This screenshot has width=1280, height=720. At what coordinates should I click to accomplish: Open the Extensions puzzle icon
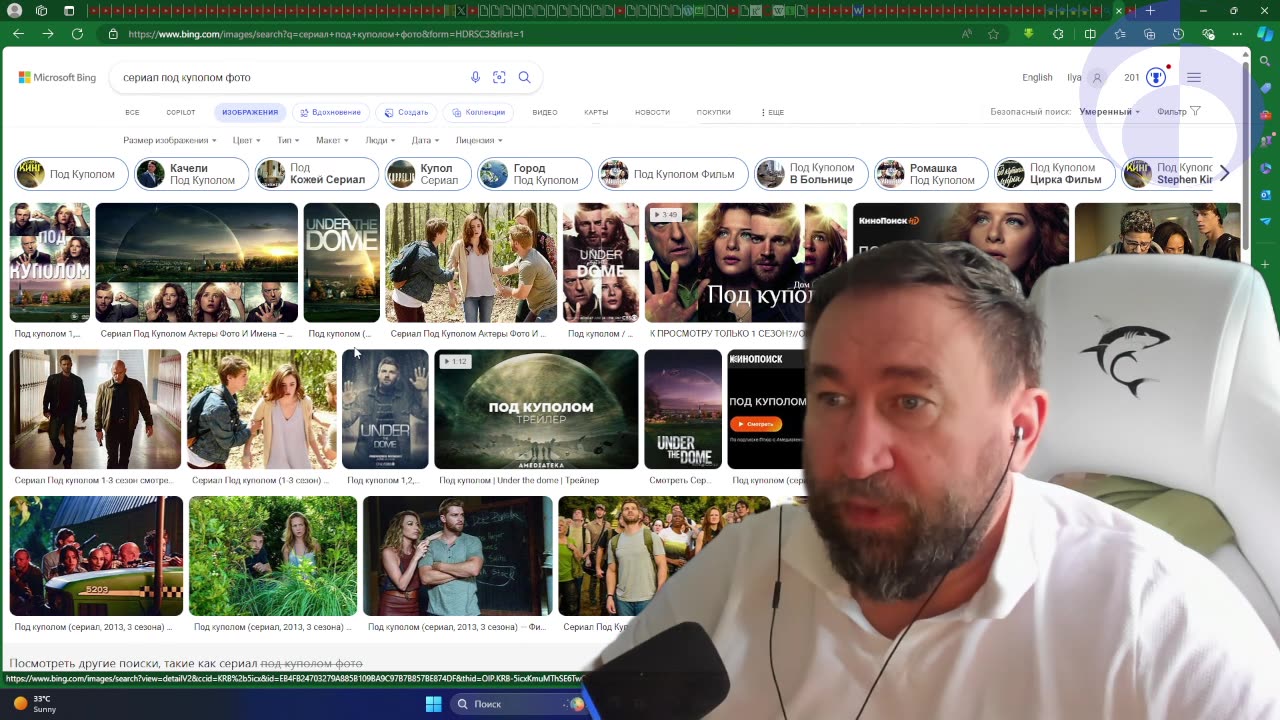point(1058,33)
